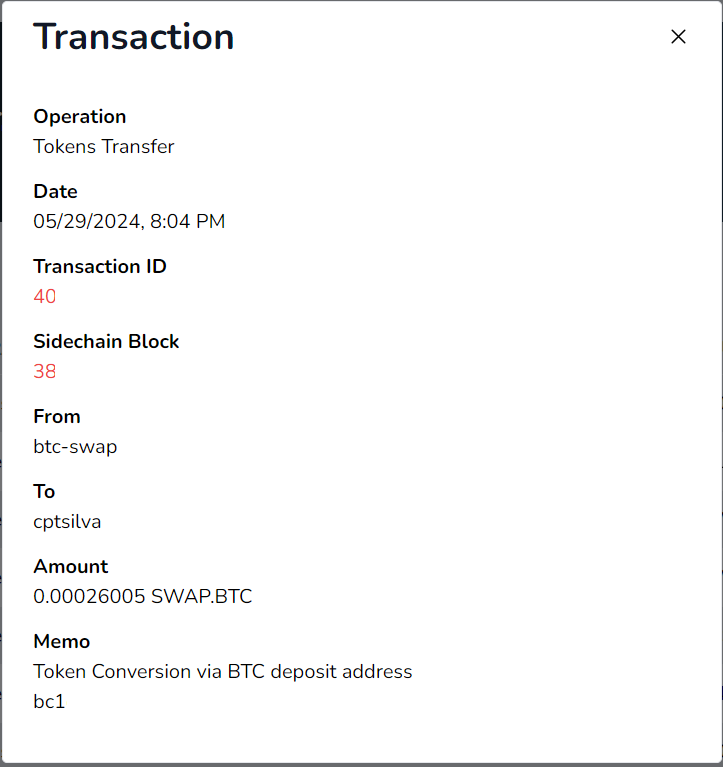723x767 pixels.
Task: Click the Transaction dialog heading
Action: [x=134, y=37]
